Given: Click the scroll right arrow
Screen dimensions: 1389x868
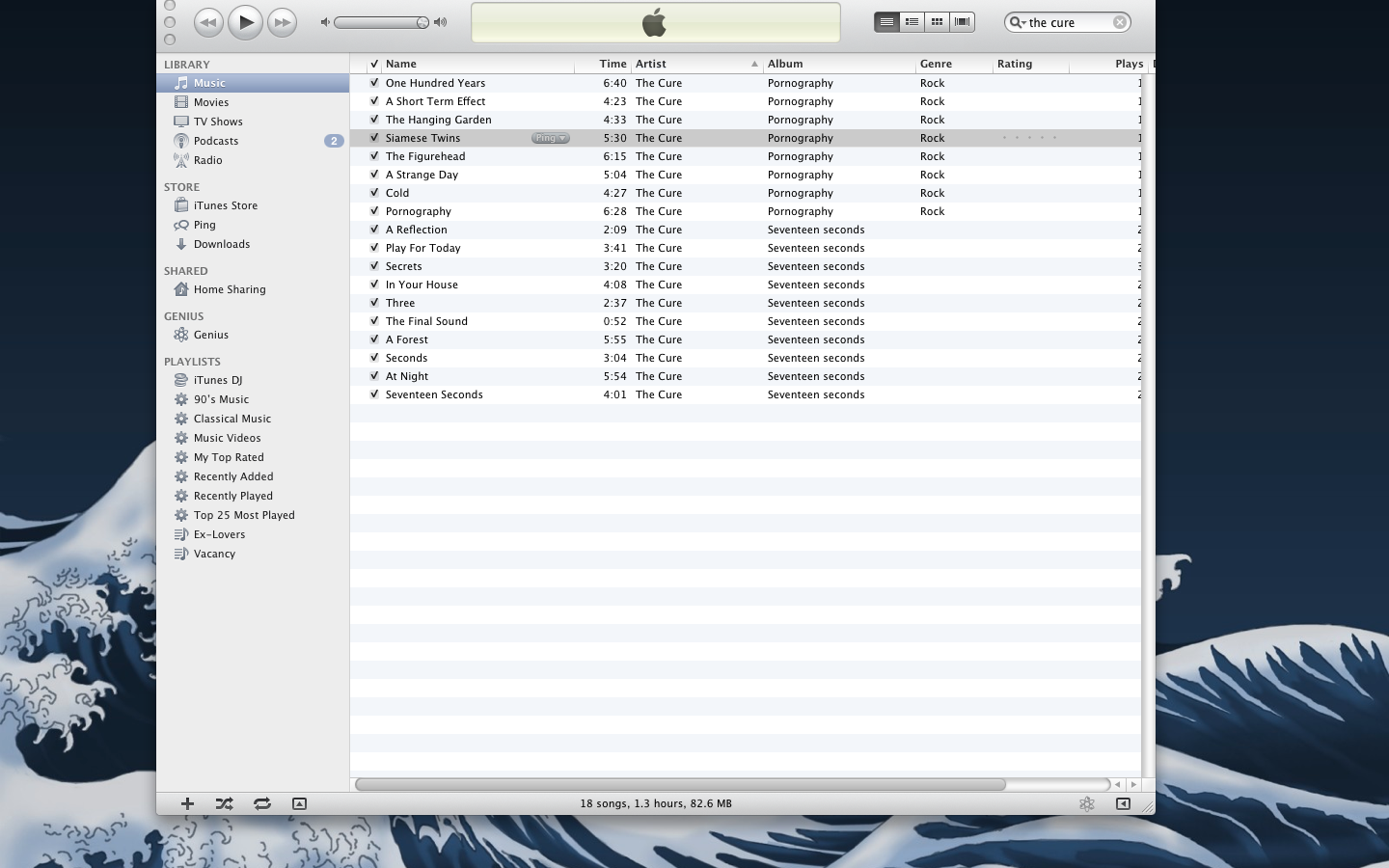Looking at the screenshot, I should 1133,784.
